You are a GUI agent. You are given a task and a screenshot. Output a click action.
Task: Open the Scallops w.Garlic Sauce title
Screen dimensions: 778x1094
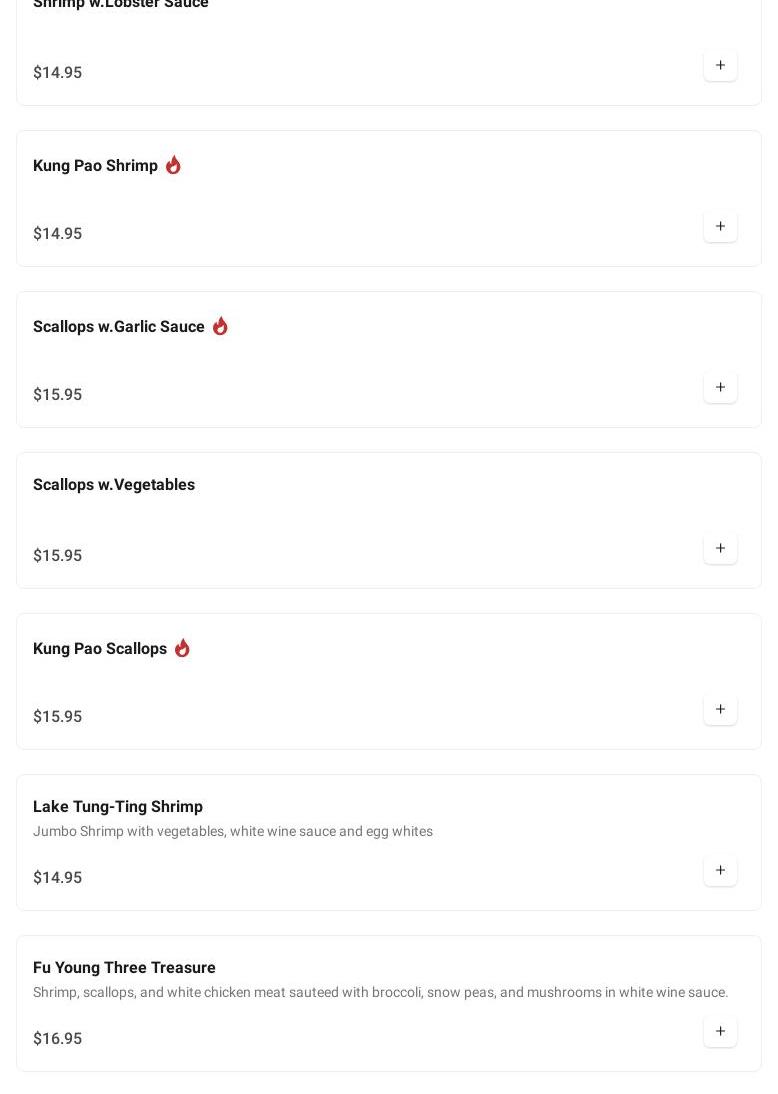(118, 327)
